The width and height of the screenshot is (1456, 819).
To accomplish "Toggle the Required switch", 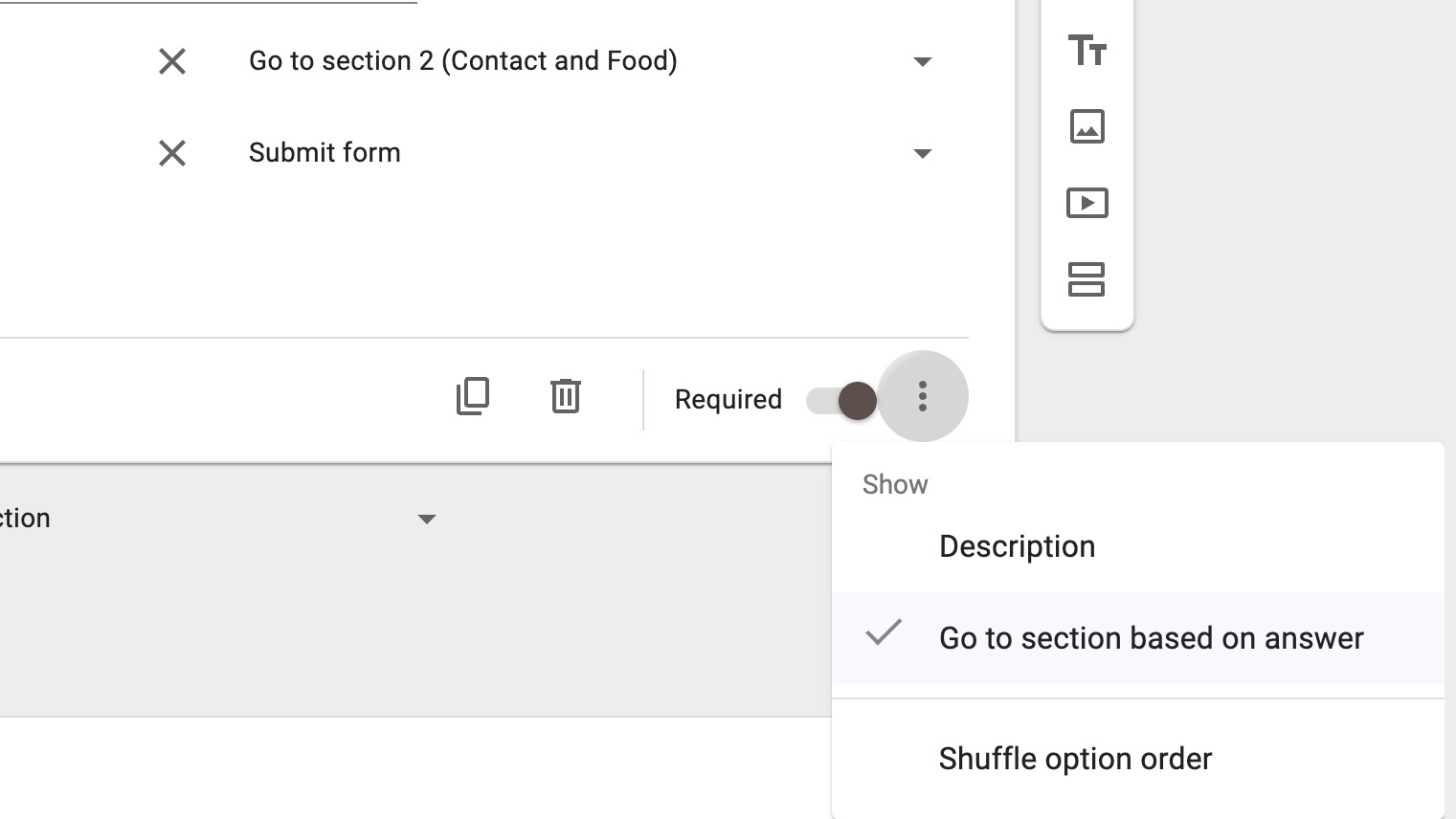I will pos(841,400).
